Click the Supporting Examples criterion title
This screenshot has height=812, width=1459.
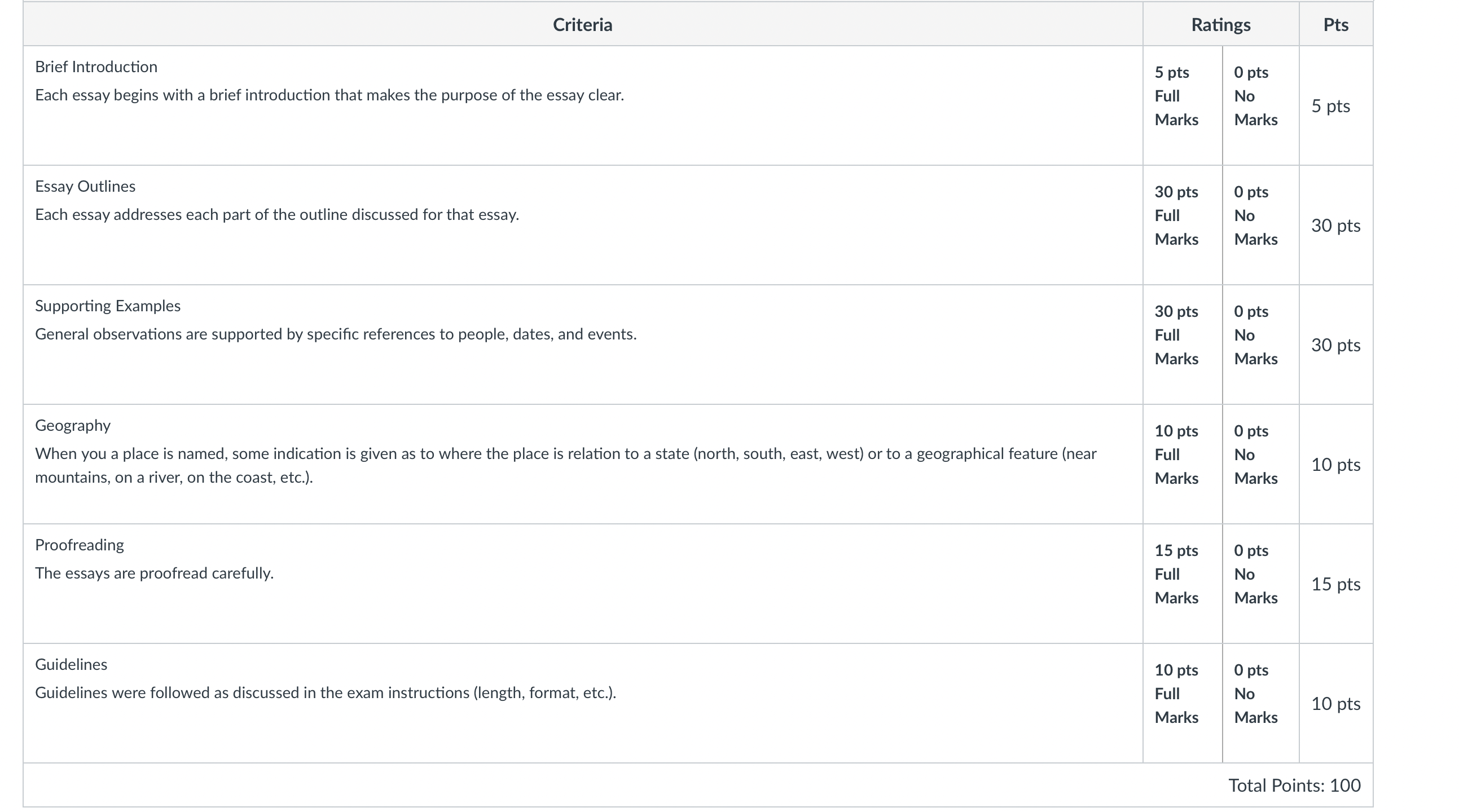pyautogui.click(x=108, y=306)
